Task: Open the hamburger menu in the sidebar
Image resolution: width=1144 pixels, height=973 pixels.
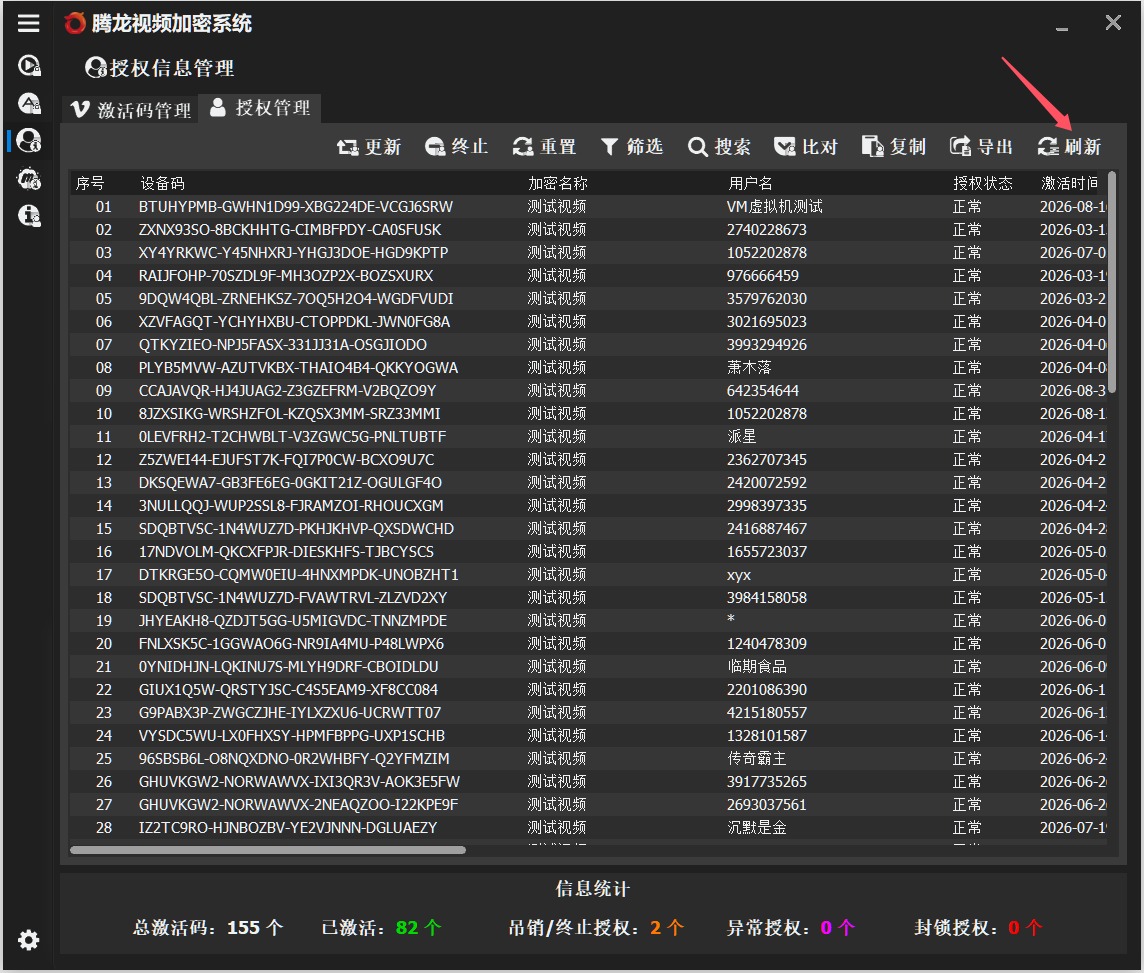Action: 28,23
